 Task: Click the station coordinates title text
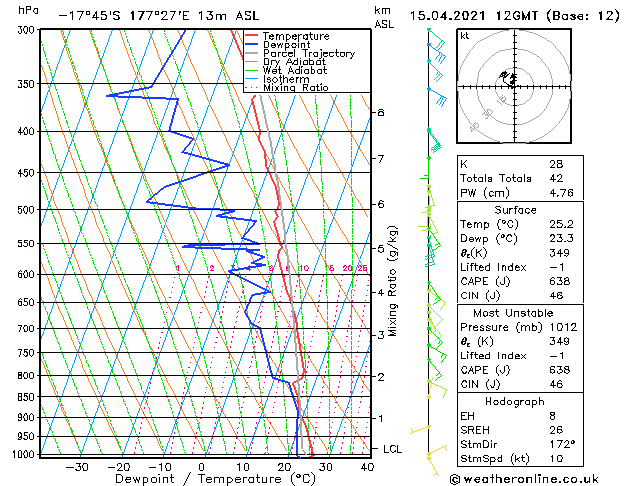pyautogui.click(x=159, y=16)
